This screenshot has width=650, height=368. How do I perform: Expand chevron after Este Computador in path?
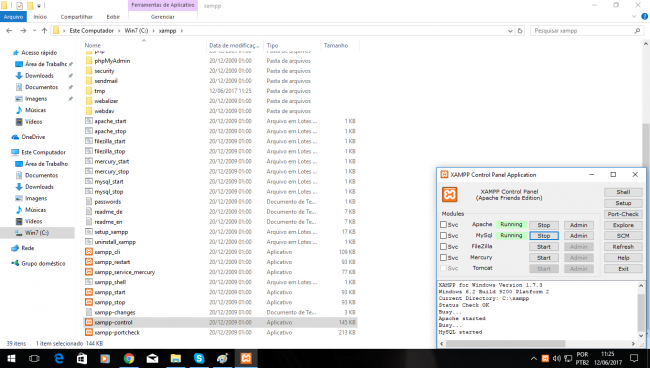point(119,31)
